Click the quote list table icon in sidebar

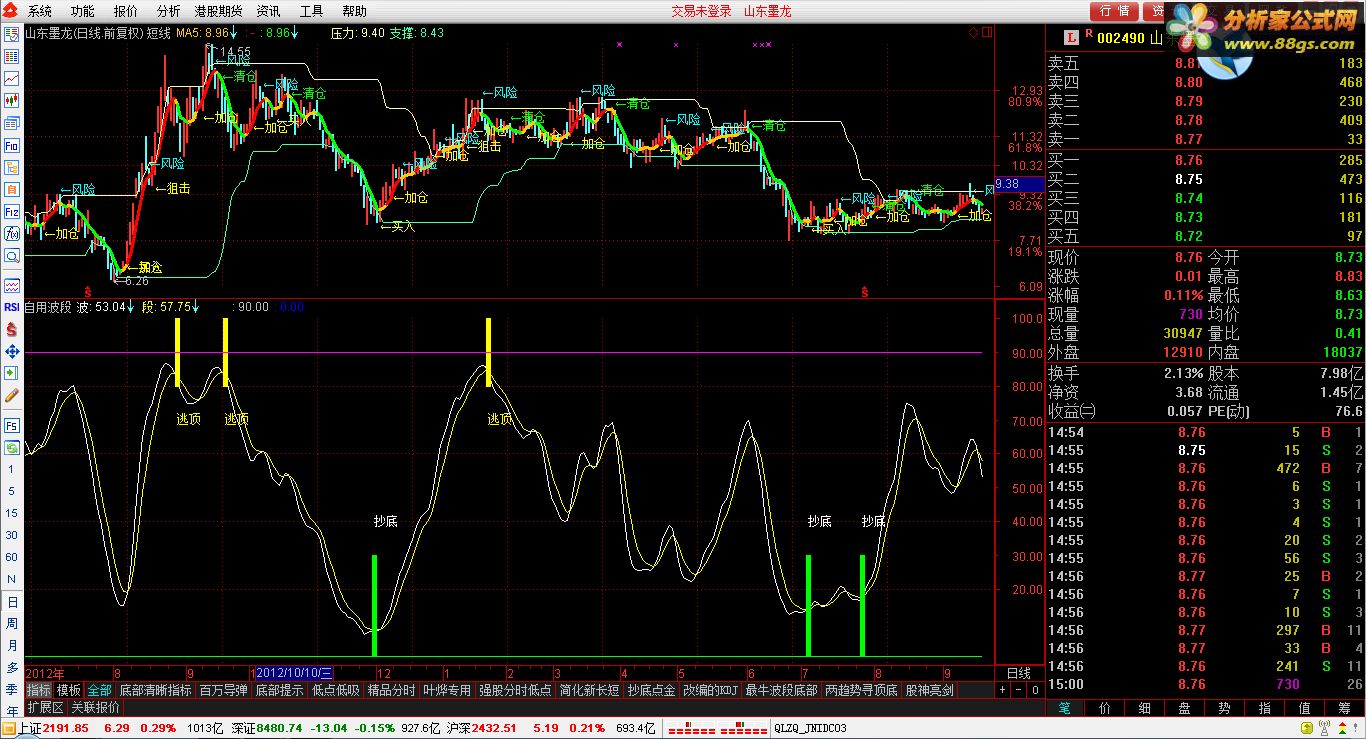point(12,56)
